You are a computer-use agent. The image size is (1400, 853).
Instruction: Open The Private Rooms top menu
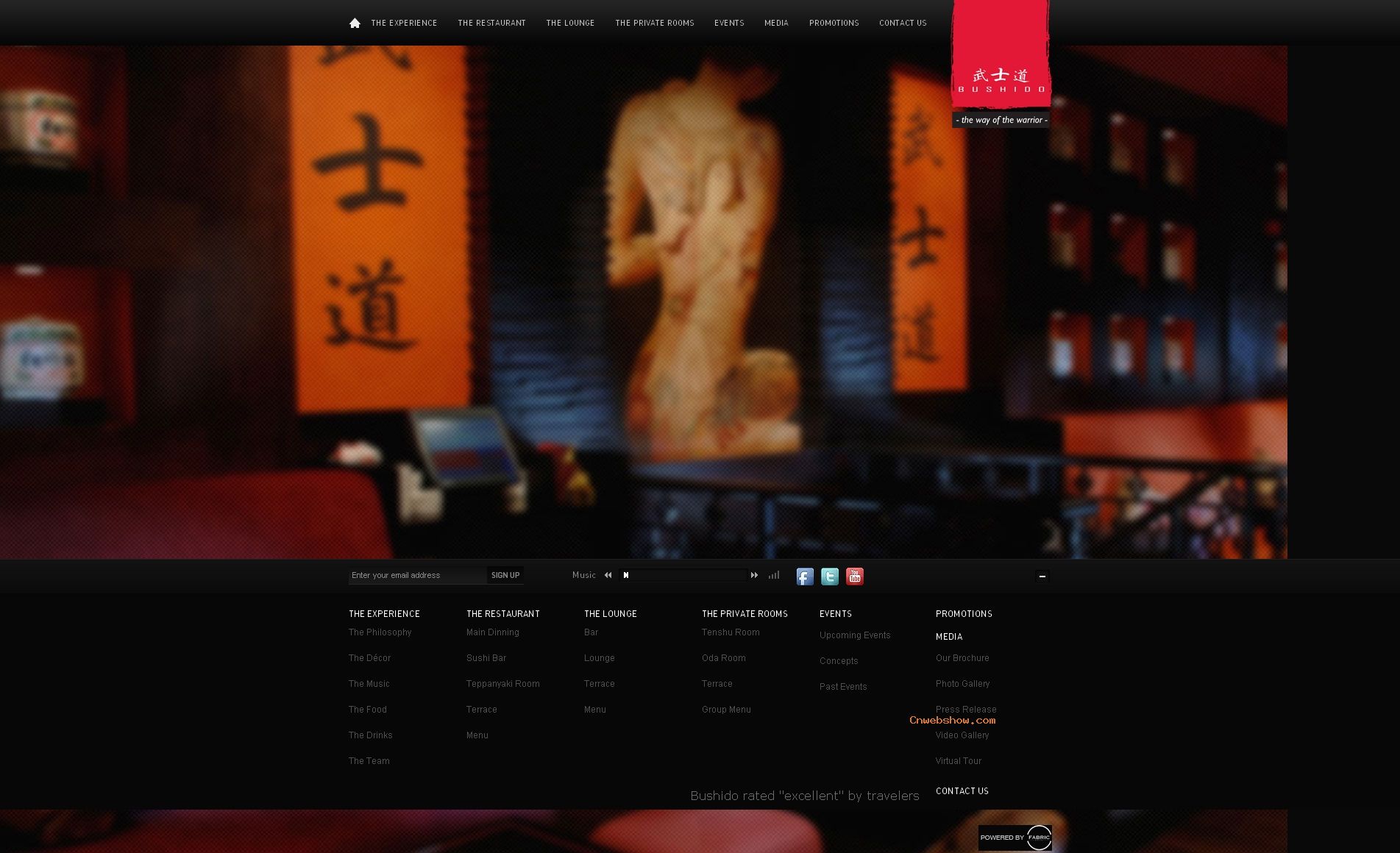655,23
